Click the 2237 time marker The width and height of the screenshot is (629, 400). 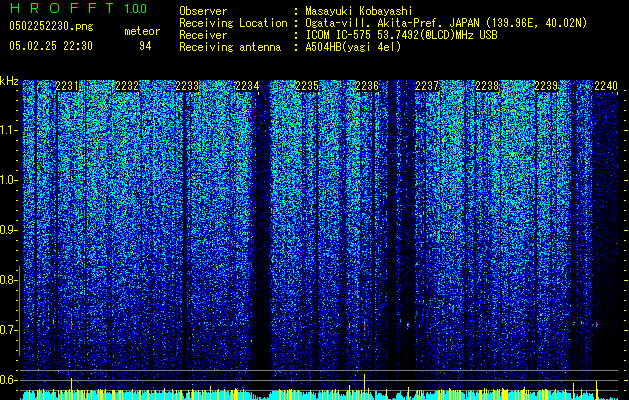(427, 86)
